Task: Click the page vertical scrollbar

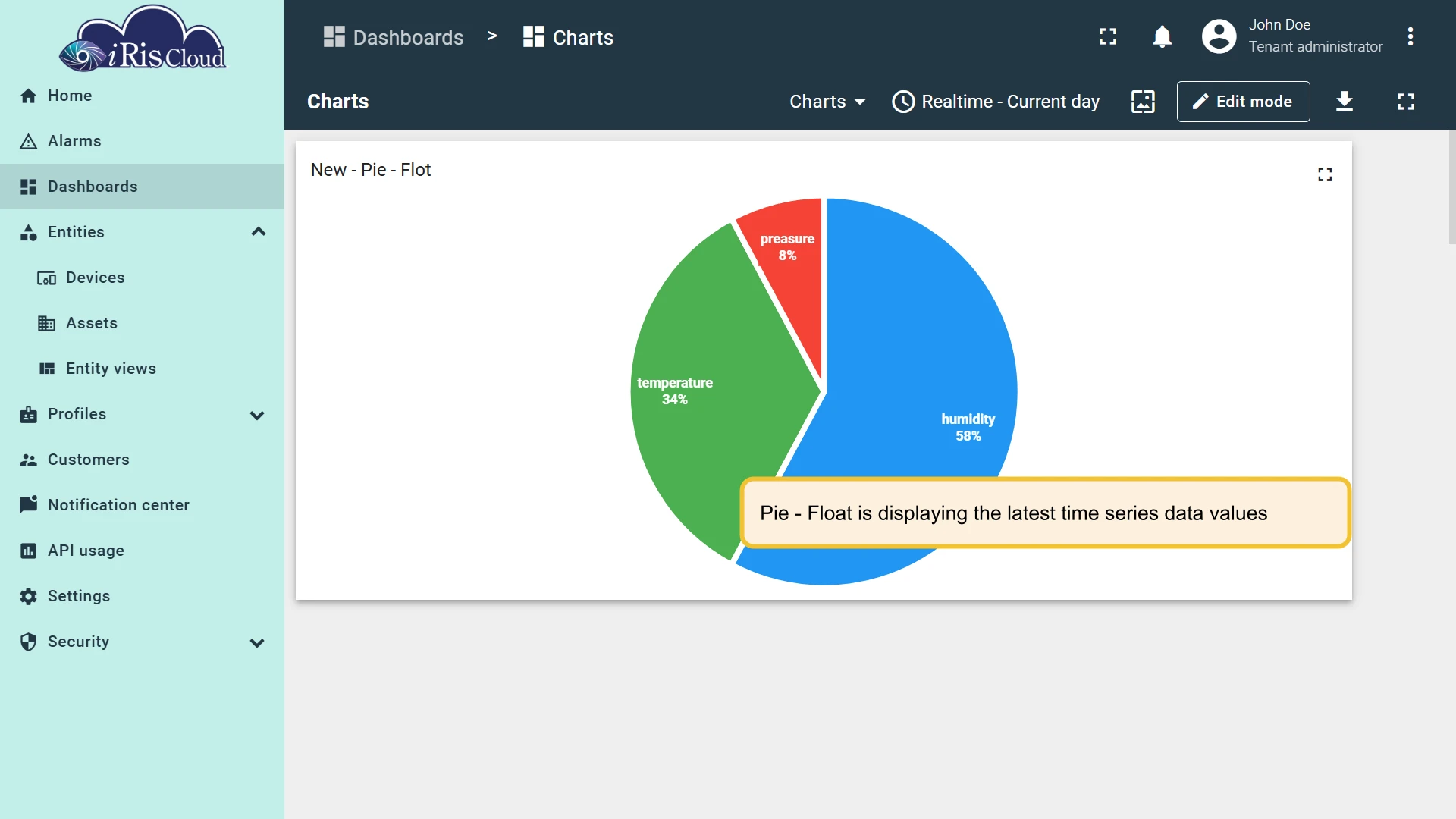Action: [x=1451, y=187]
